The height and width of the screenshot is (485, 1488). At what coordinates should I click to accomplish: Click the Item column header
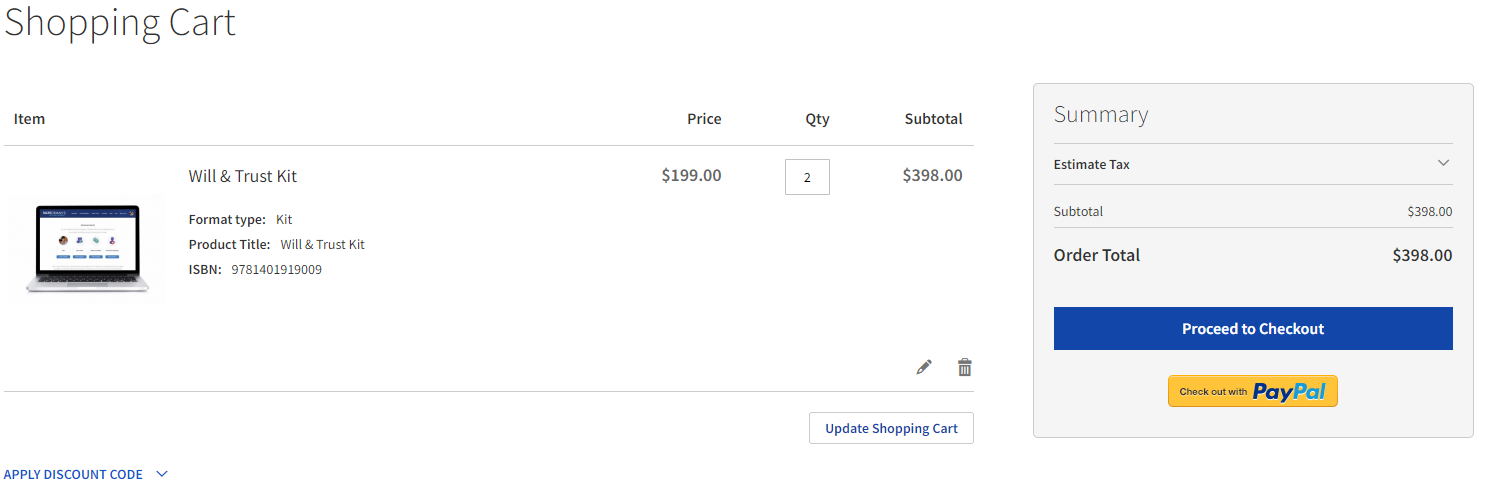coord(30,119)
